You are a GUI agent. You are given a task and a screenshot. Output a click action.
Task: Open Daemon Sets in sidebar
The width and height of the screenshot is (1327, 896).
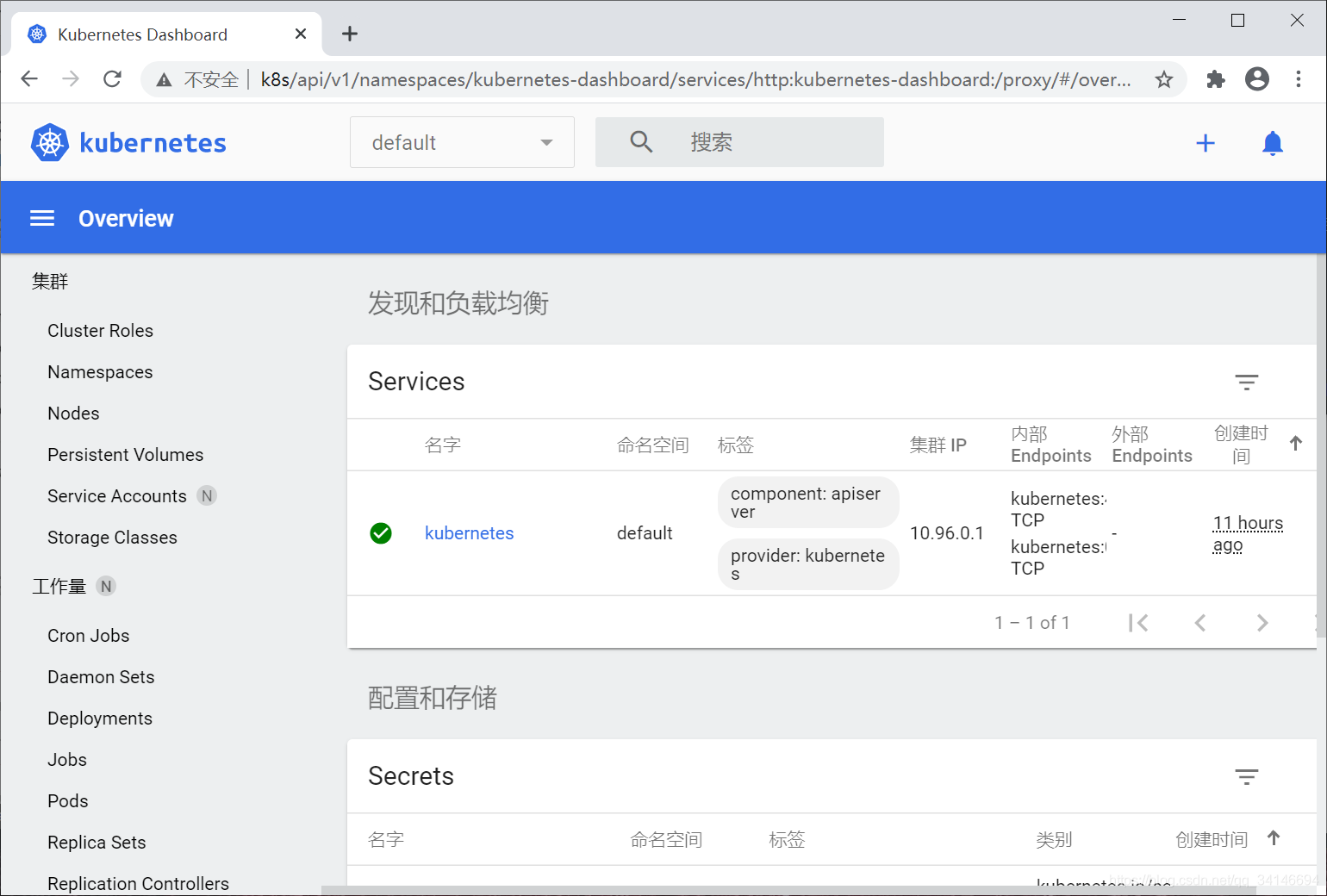pos(101,677)
